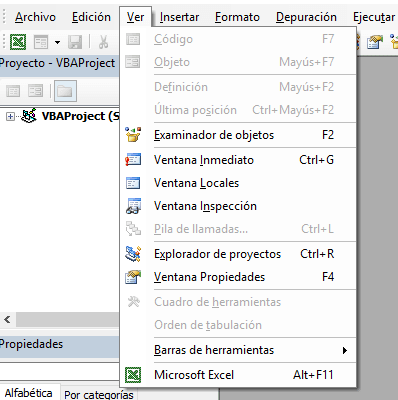Click the Alt+F11 shortcut text
The width and height of the screenshot is (398, 400).
313,375
